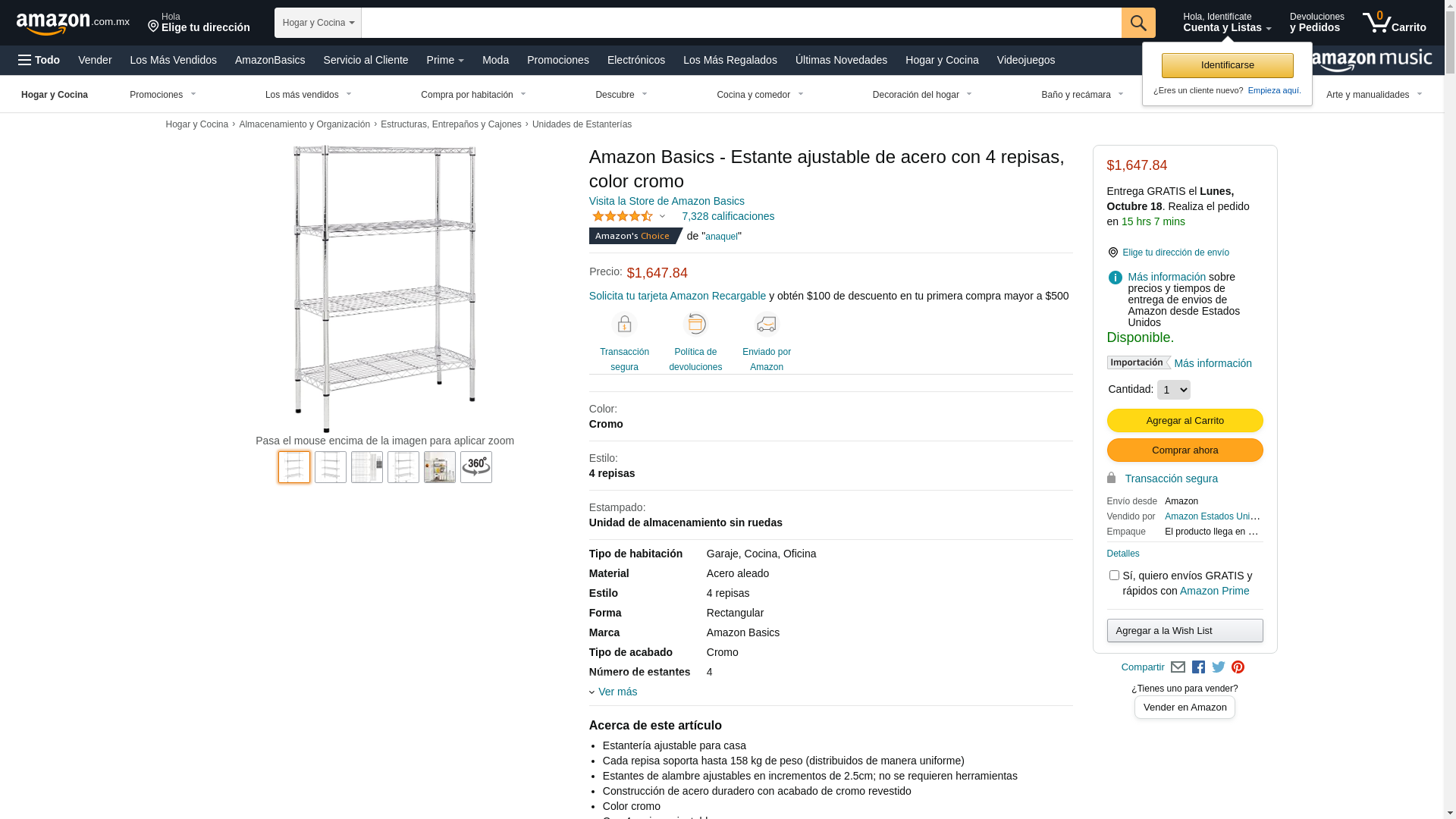Click the Comprar ahora button
The width and height of the screenshot is (1456, 819).
pos(1185,450)
